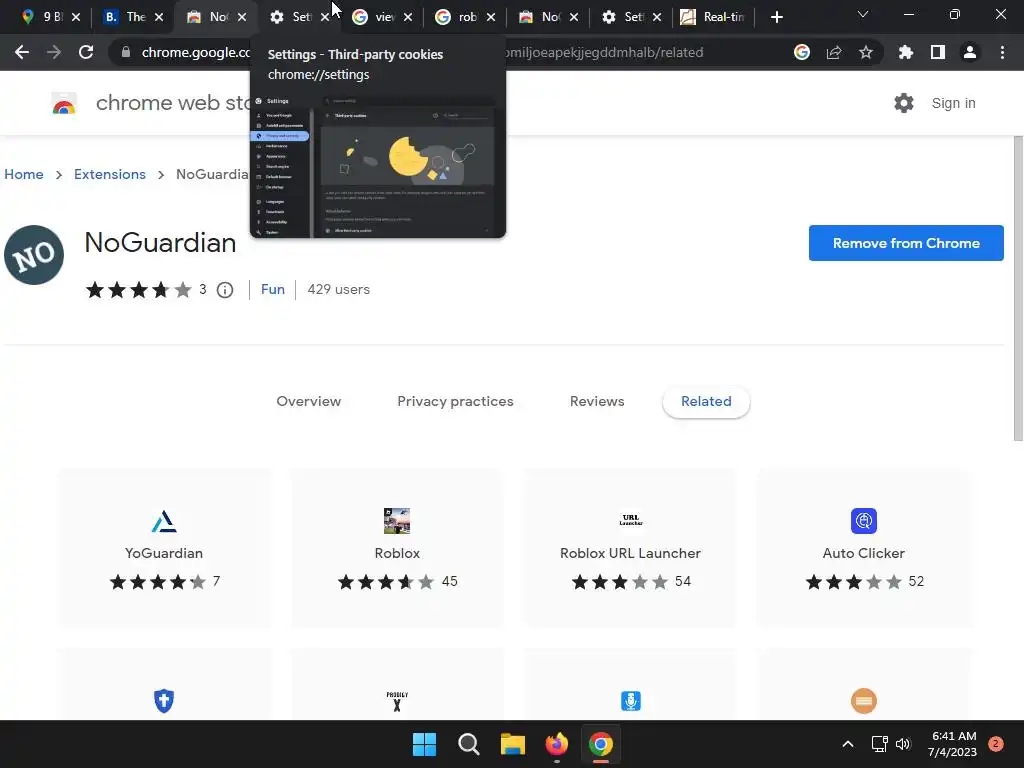
Task: Go to Home breadcrumb
Action: click(24, 174)
